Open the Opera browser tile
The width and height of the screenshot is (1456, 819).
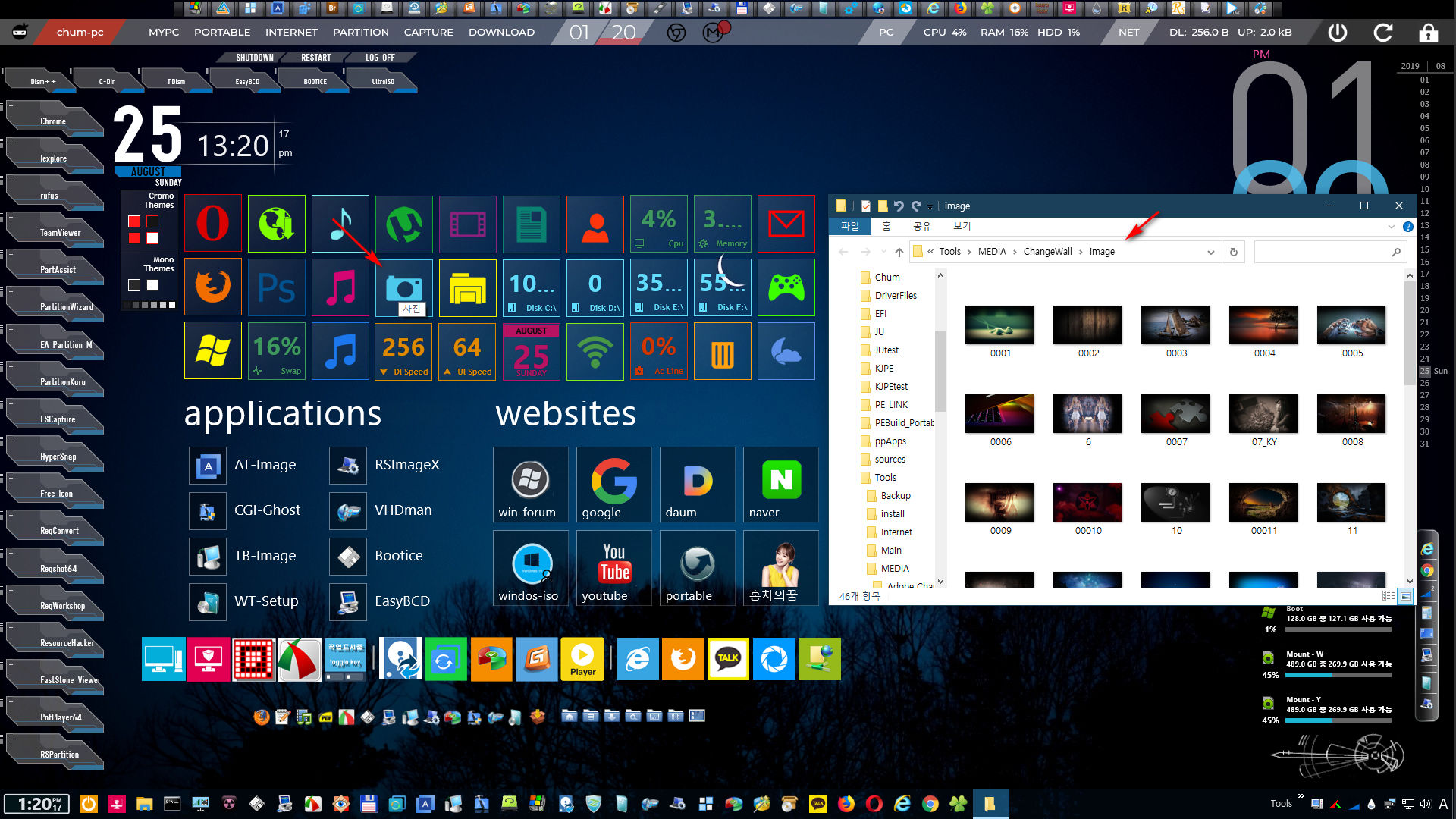tap(213, 224)
